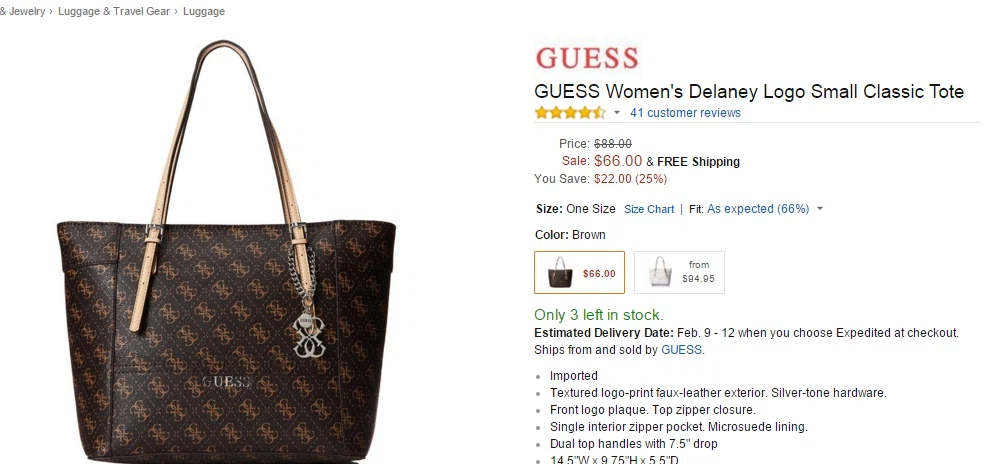Screen dimensions: 995x464
Task: Go to Luggage & Travel Gear breadcrumb
Action: pos(114,11)
